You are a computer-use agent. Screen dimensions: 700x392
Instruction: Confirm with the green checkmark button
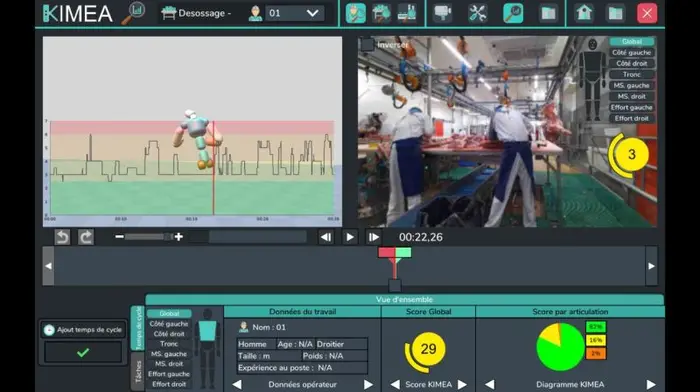tap(83, 353)
